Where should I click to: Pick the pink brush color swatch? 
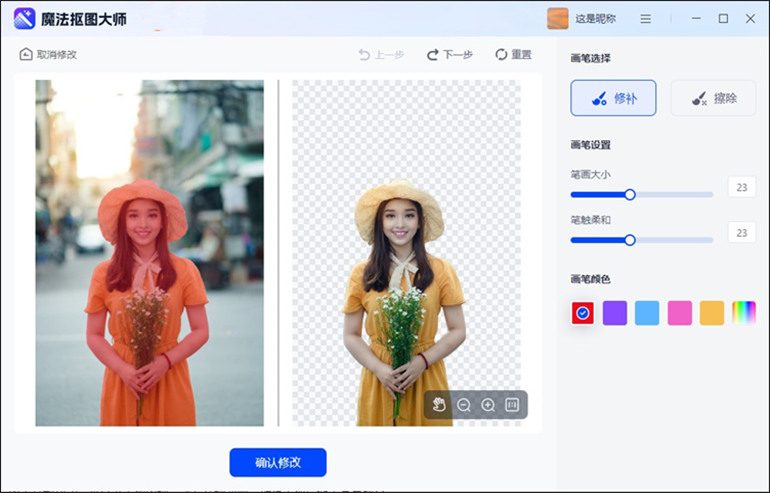(x=680, y=313)
